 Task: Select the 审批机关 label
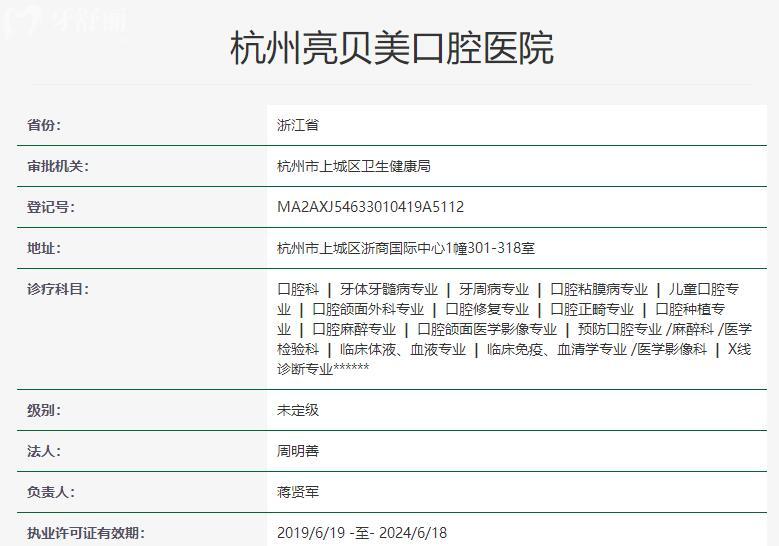pos(58,166)
